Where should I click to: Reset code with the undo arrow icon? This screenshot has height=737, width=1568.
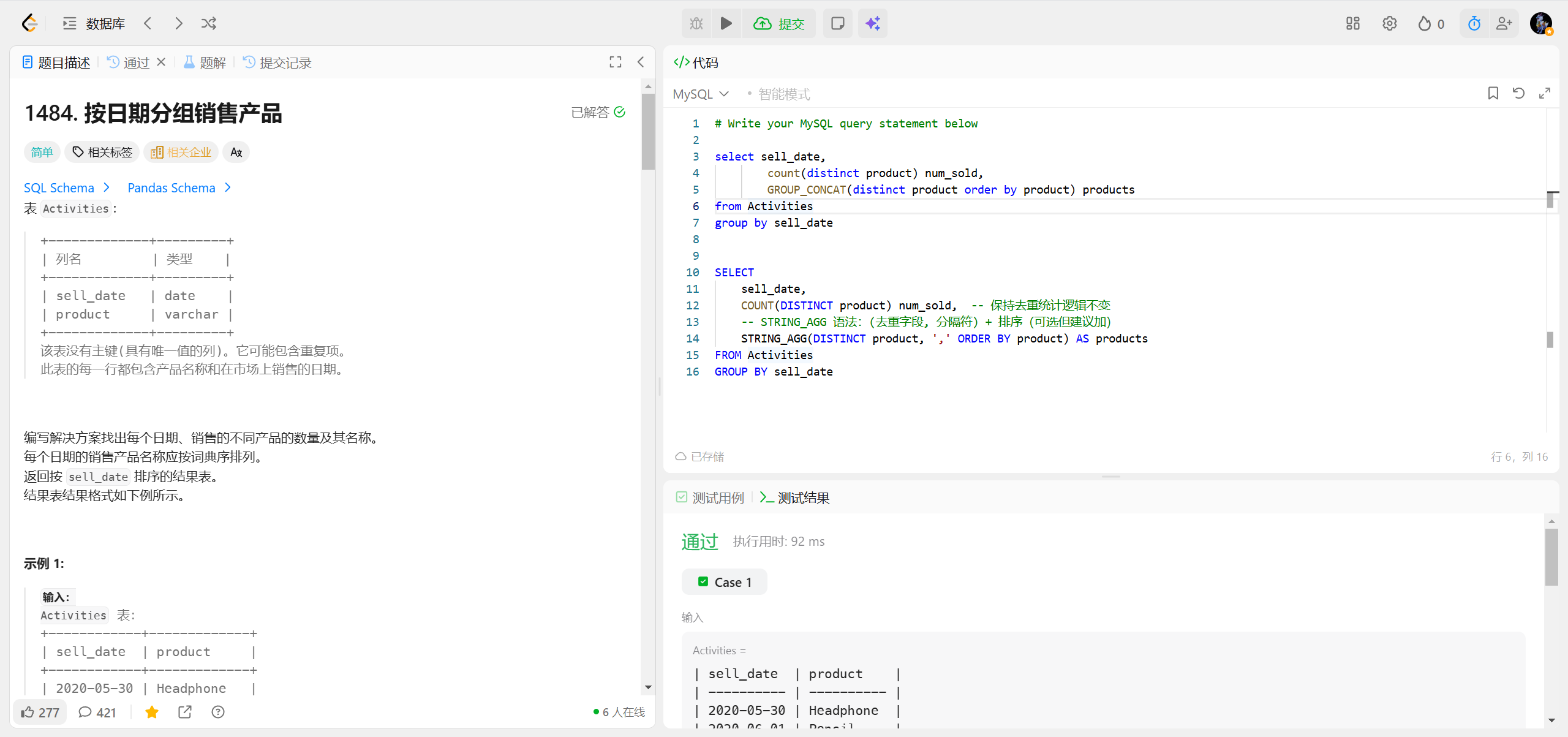[1518, 93]
